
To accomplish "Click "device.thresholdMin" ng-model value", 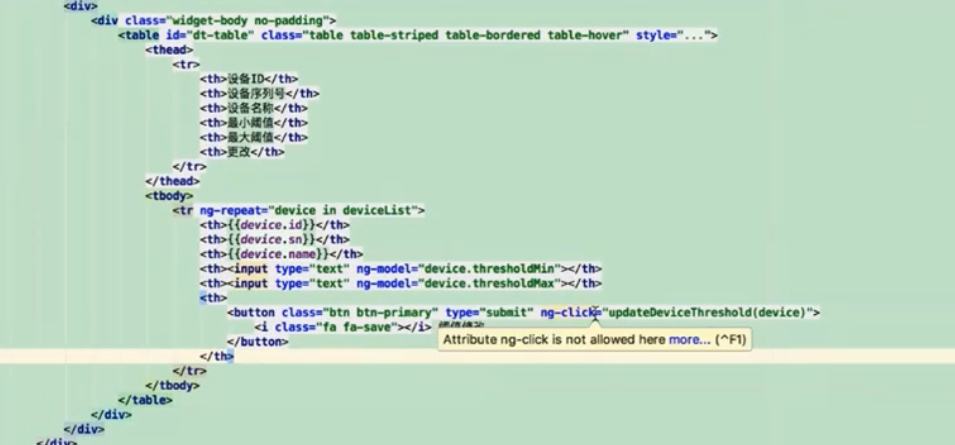I will click(x=489, y=269).
